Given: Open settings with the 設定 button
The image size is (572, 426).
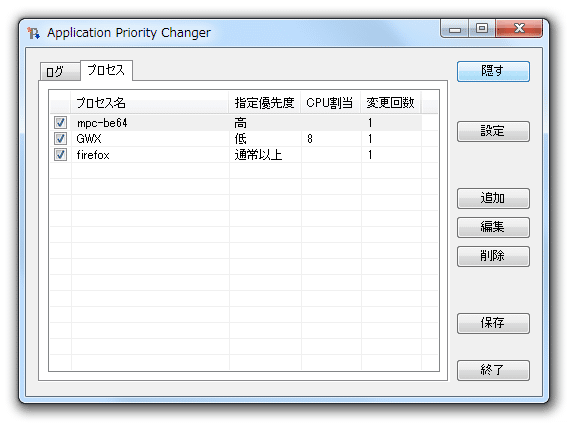Looking at the screenshot, I should (x=493, y=131).
